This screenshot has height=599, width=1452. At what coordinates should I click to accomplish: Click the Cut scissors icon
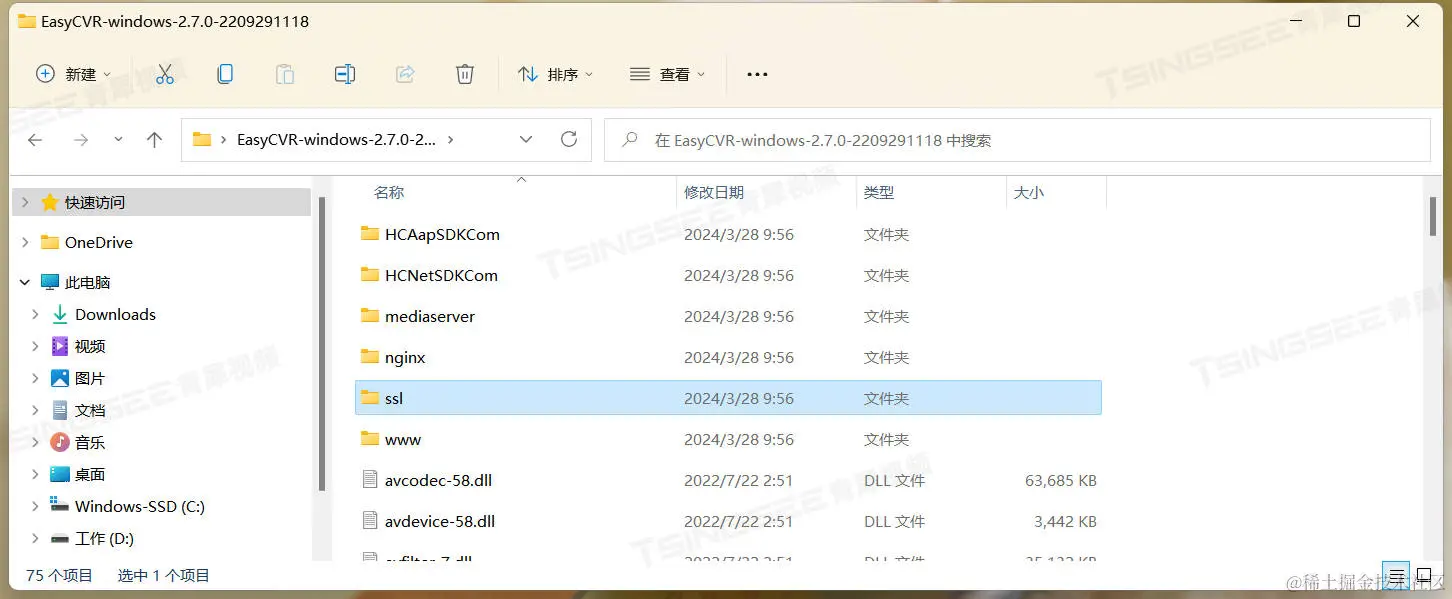pyautogui.click(x=165, y=74)
